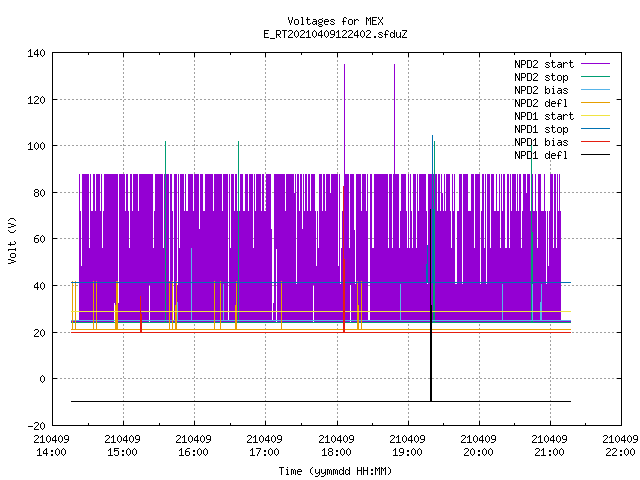Click the NPD1 defl legend label

(541, 156)
